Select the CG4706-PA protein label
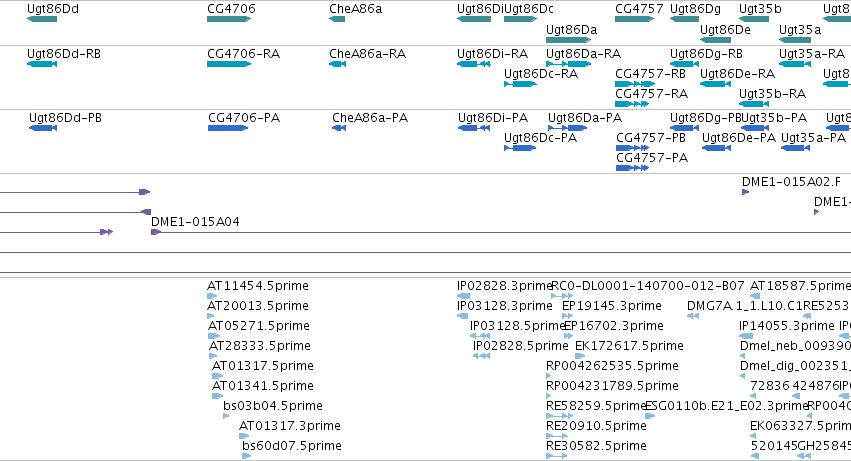The image size is (851, 461). coord(244,118)
